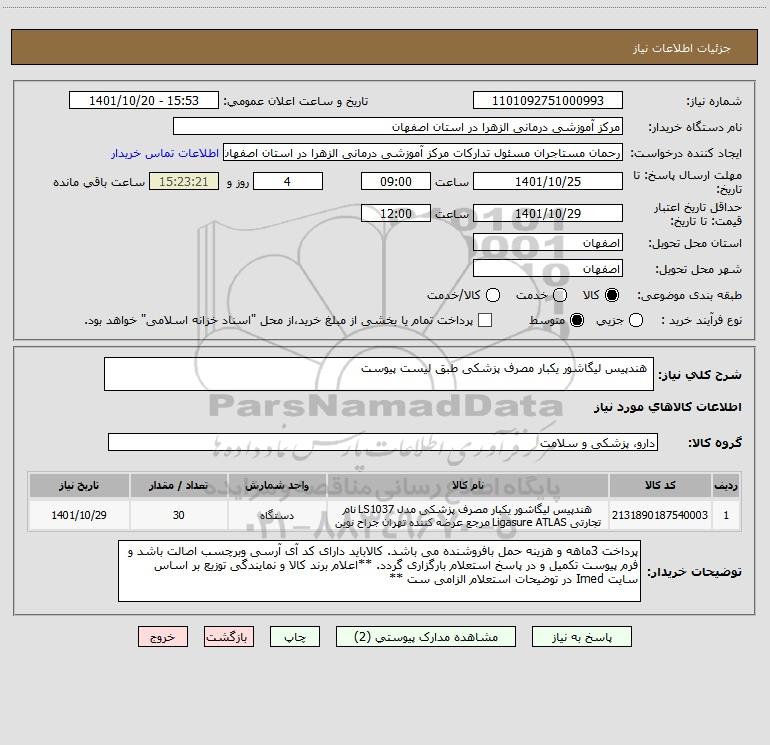Open the اطلاعات تماس خریدار link

coord(165,153)
